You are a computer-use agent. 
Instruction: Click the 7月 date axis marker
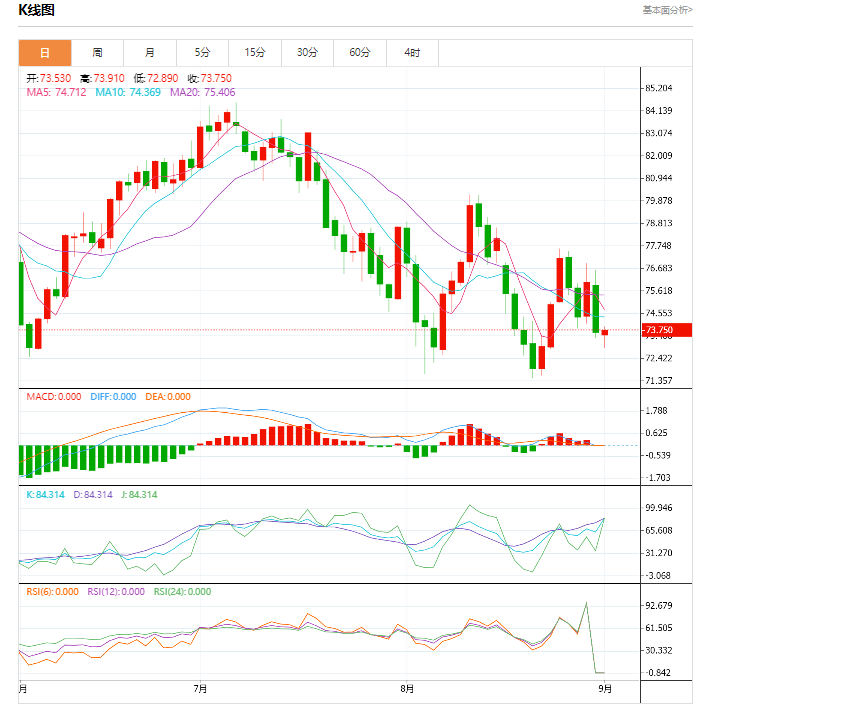[x=200, y=689]
